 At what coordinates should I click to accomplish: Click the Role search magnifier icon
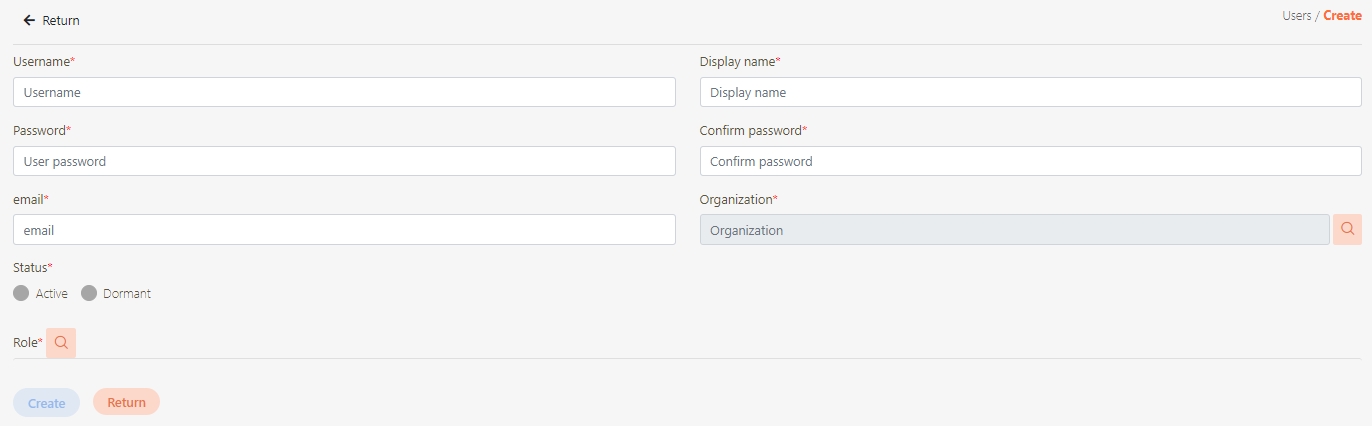[x=61, y=343]
